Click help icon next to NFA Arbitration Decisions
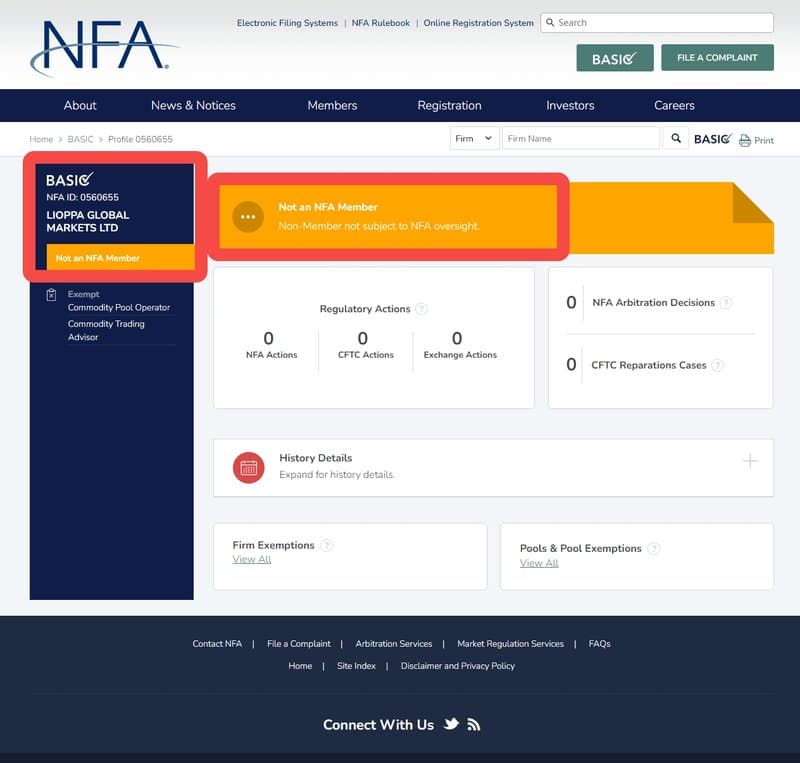 pyautogui.click(x=726, y=303)
